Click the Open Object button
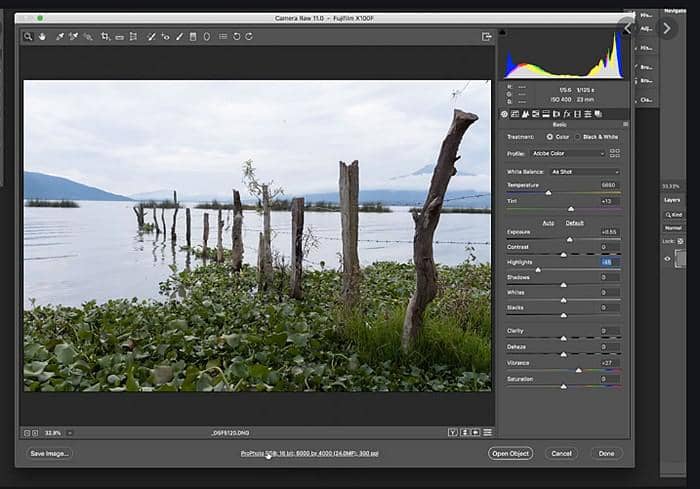 pos(511,453)
